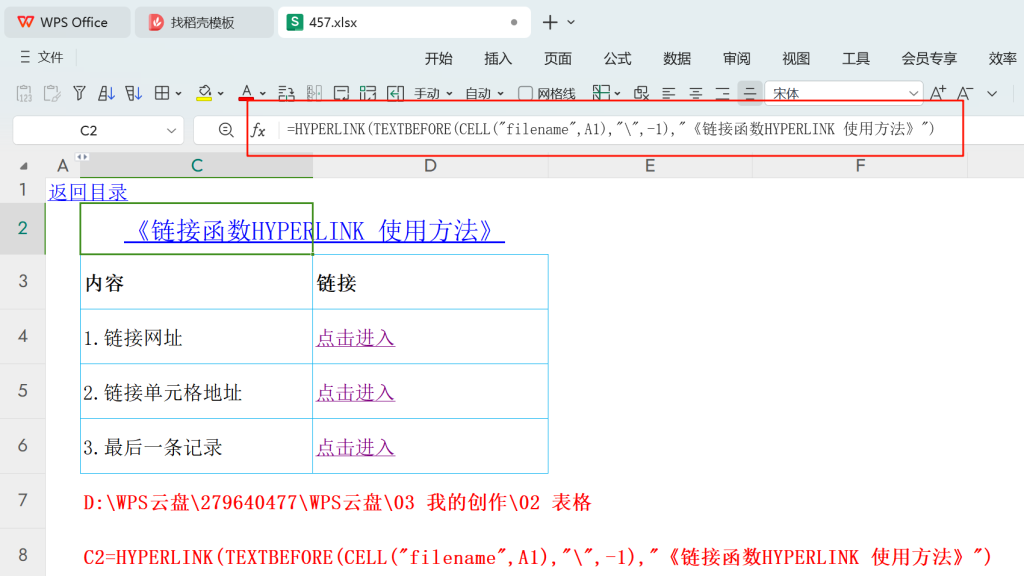Click the format painter clipboard icon
The height and width of the screenshot is (576, 1024).
pos(52,93)
